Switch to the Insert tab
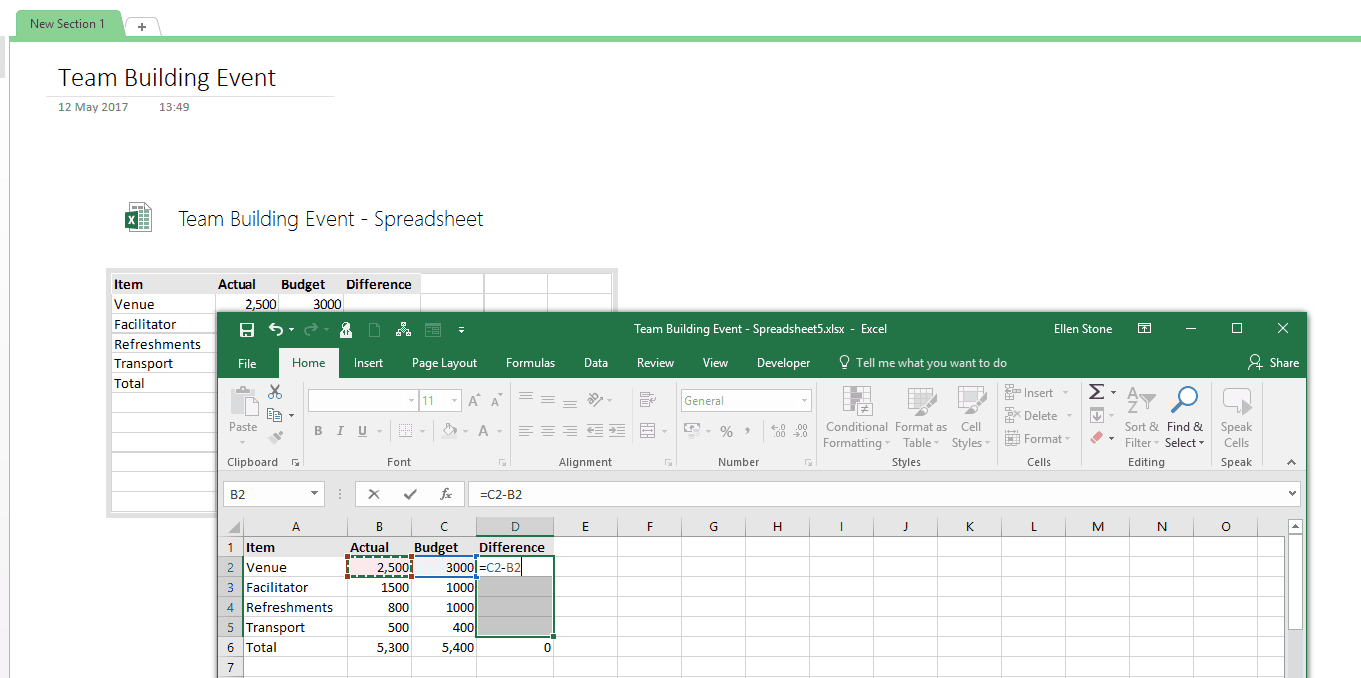This screenshot has width=1361, height=678. (x=368, y=363)
